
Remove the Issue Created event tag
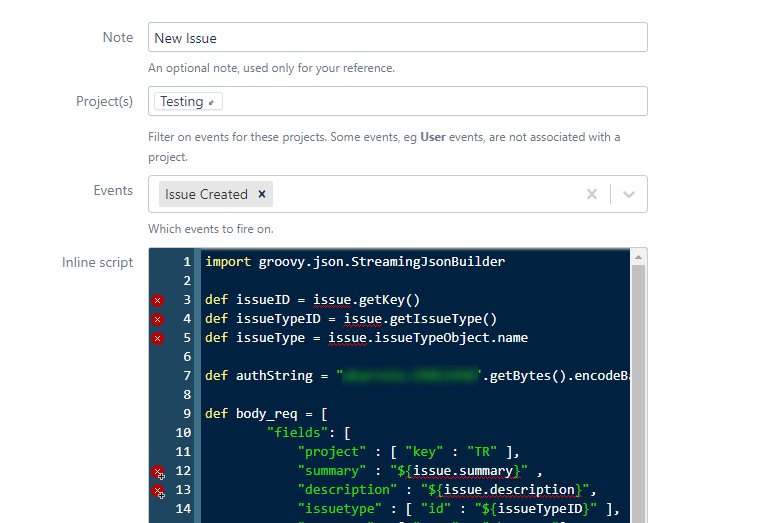(x=262, y=194)
